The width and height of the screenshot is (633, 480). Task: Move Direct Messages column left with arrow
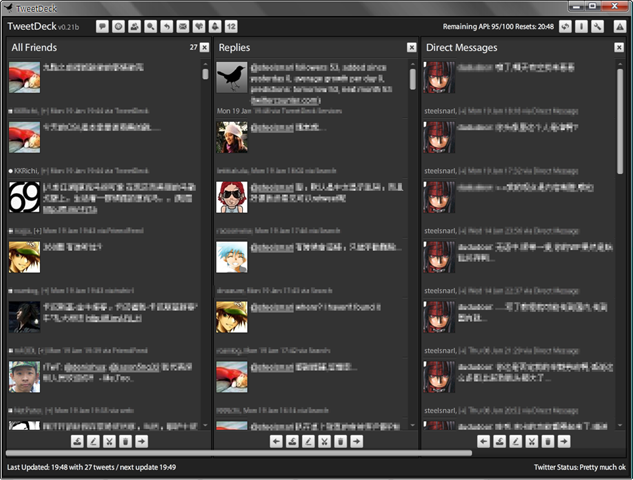pyautogui.click(x=484, y=441)
